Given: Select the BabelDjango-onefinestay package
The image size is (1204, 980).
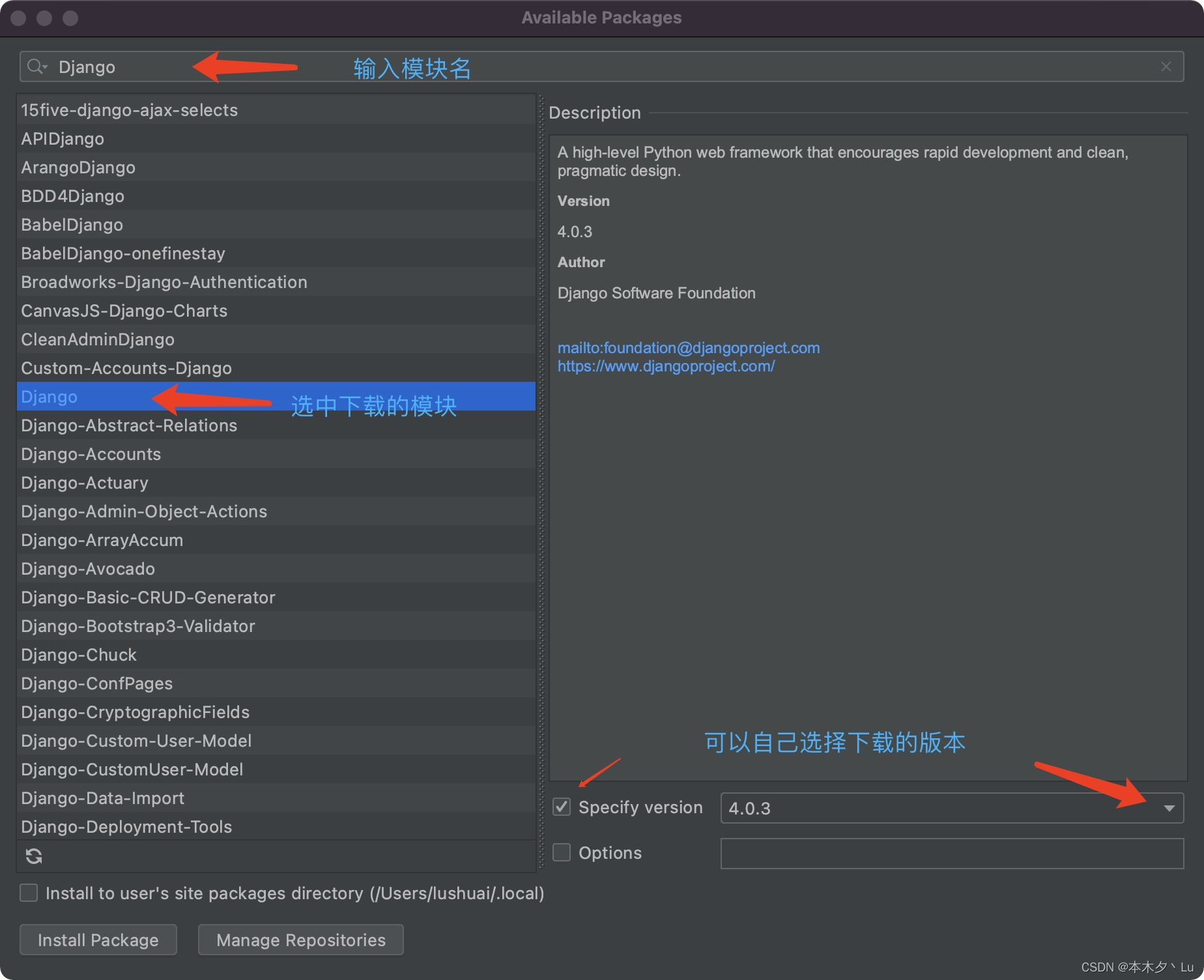Looking at the screenshot, I should [x=276, y=253].
